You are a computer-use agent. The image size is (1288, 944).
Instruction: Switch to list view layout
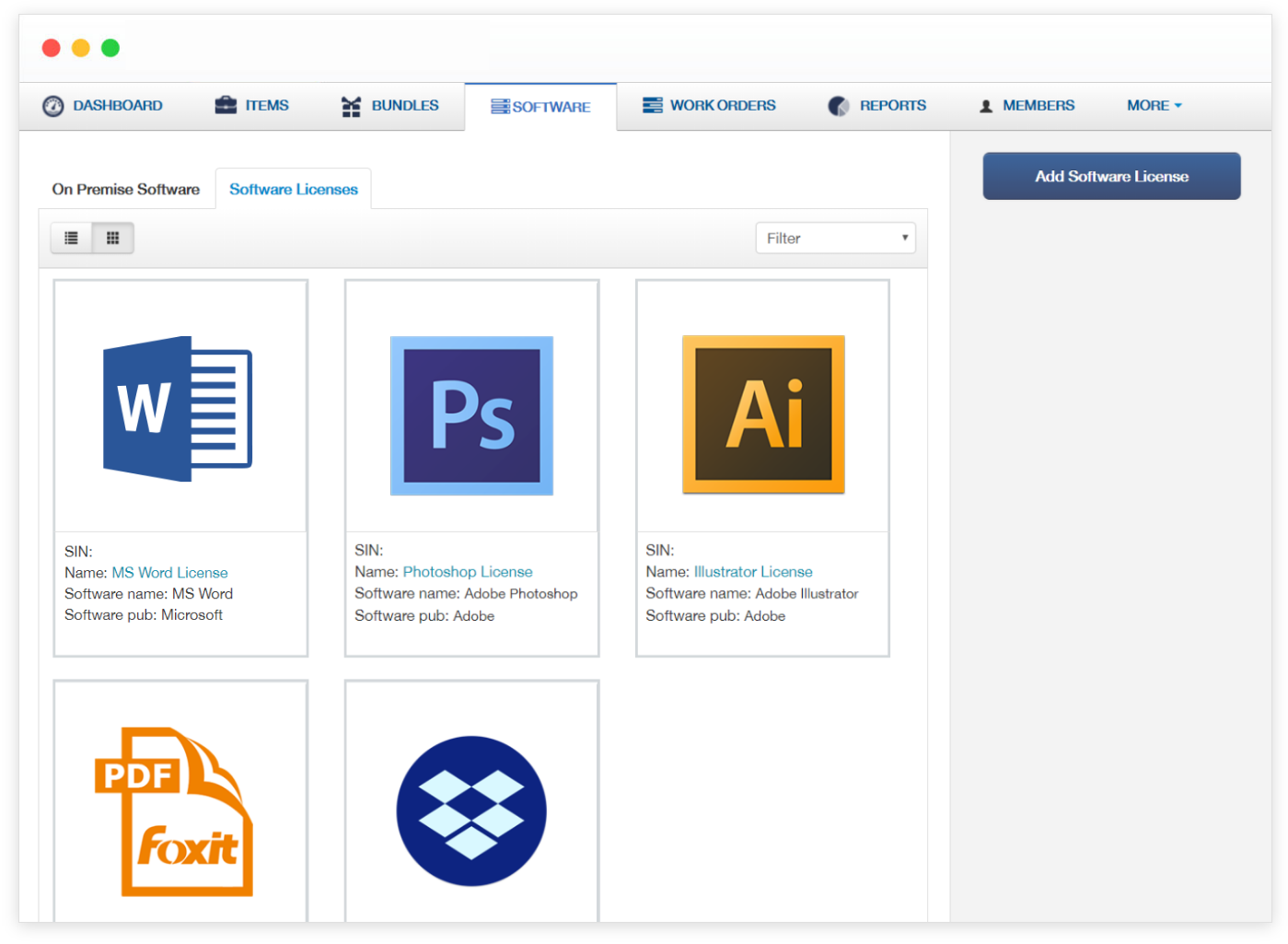click(x=71, y=238)
